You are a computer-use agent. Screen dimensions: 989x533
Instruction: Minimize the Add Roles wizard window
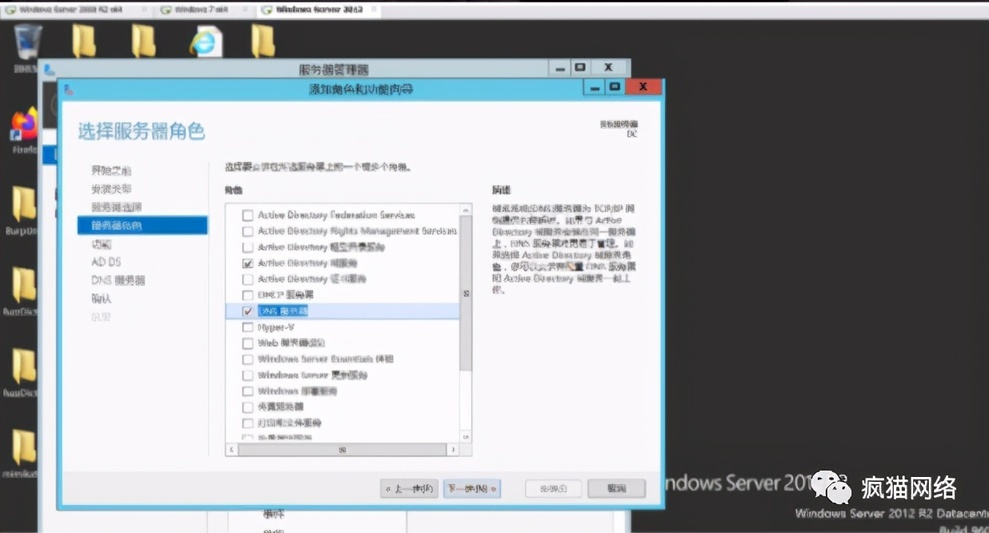(594, 88)
